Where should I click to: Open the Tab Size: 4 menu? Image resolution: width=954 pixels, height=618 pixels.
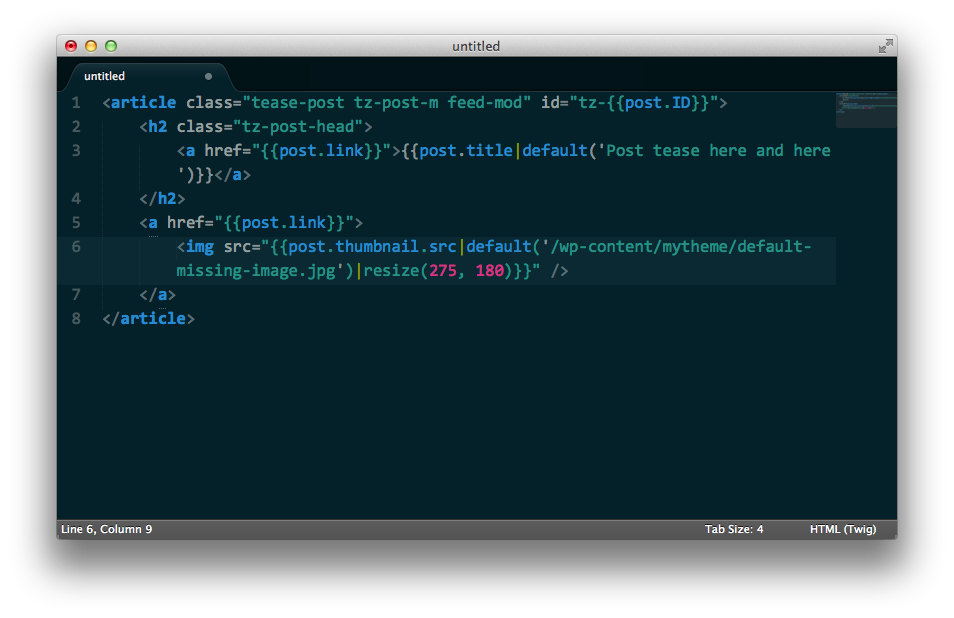pos(734,529)
